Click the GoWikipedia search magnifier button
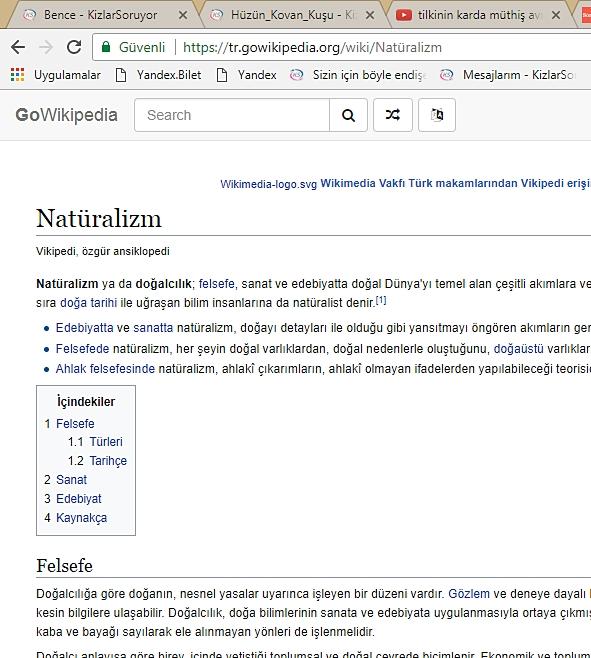Viewport: 591px width, 658px height. point(348,115)
